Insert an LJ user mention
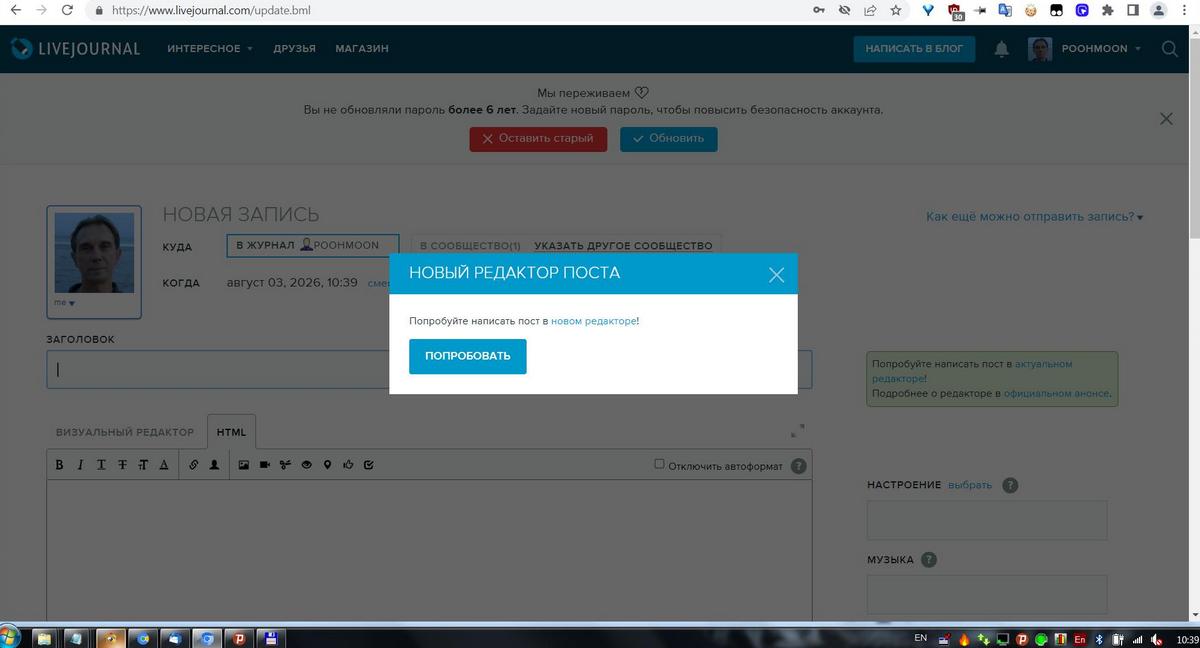The width and height of the screenshot is (1200, 648). click(x=214, y=465)
